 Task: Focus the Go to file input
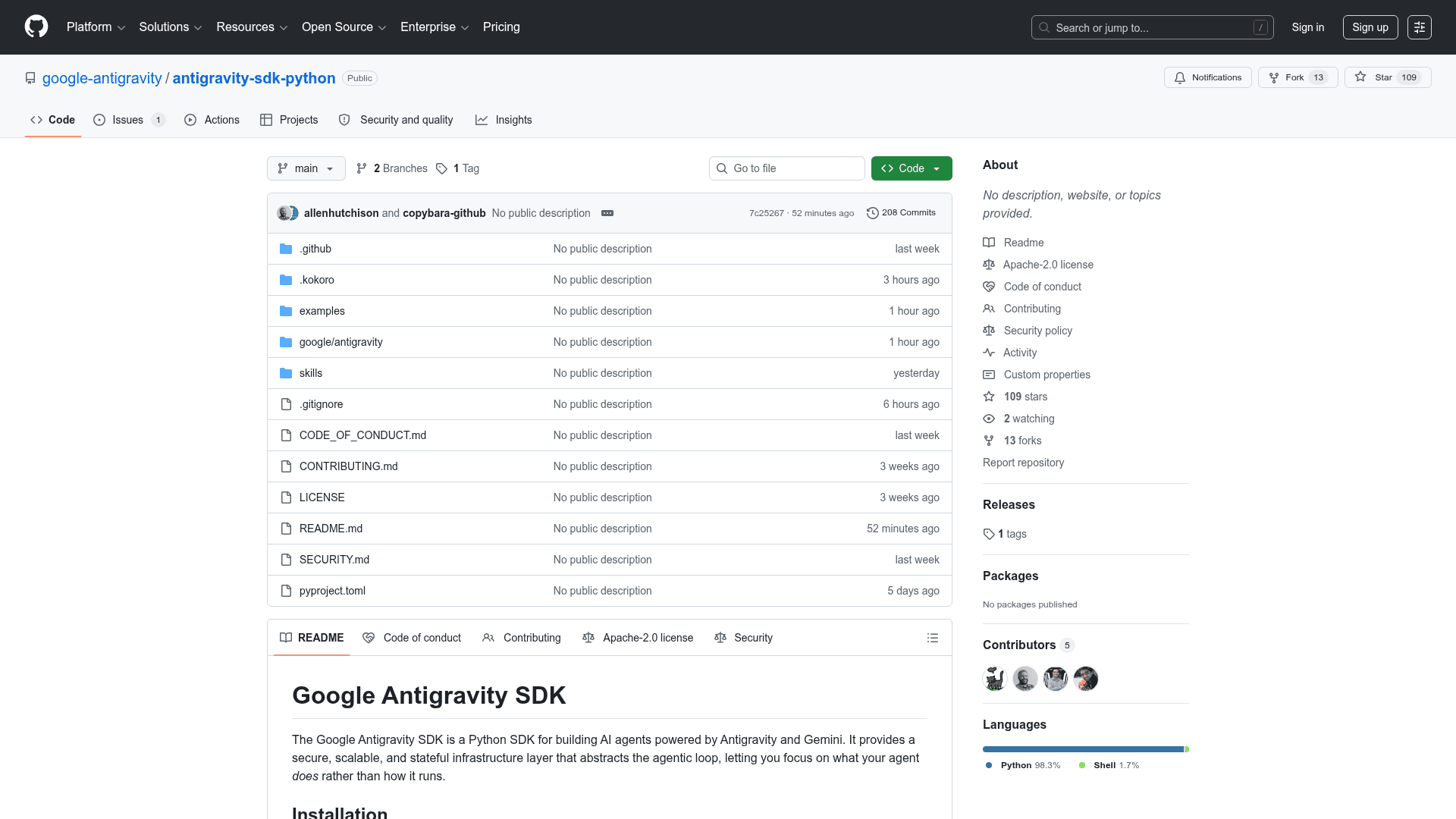[786, 168]
